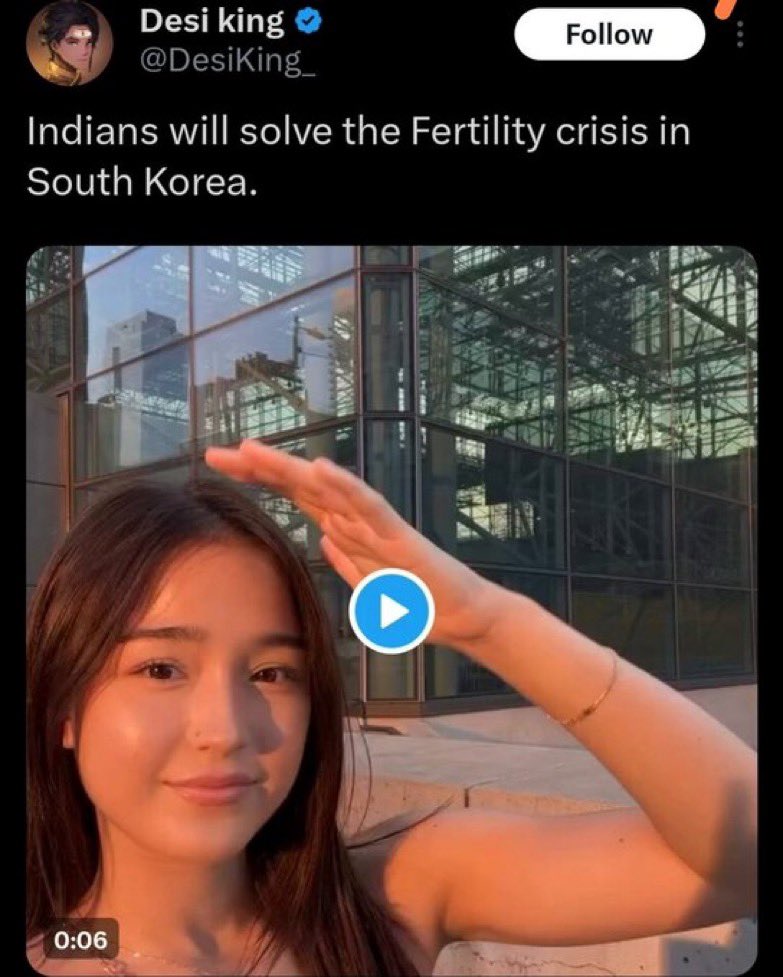Open Desi king's profile avatar
Viewport: 783px width, 977px height.
[69, 42]
